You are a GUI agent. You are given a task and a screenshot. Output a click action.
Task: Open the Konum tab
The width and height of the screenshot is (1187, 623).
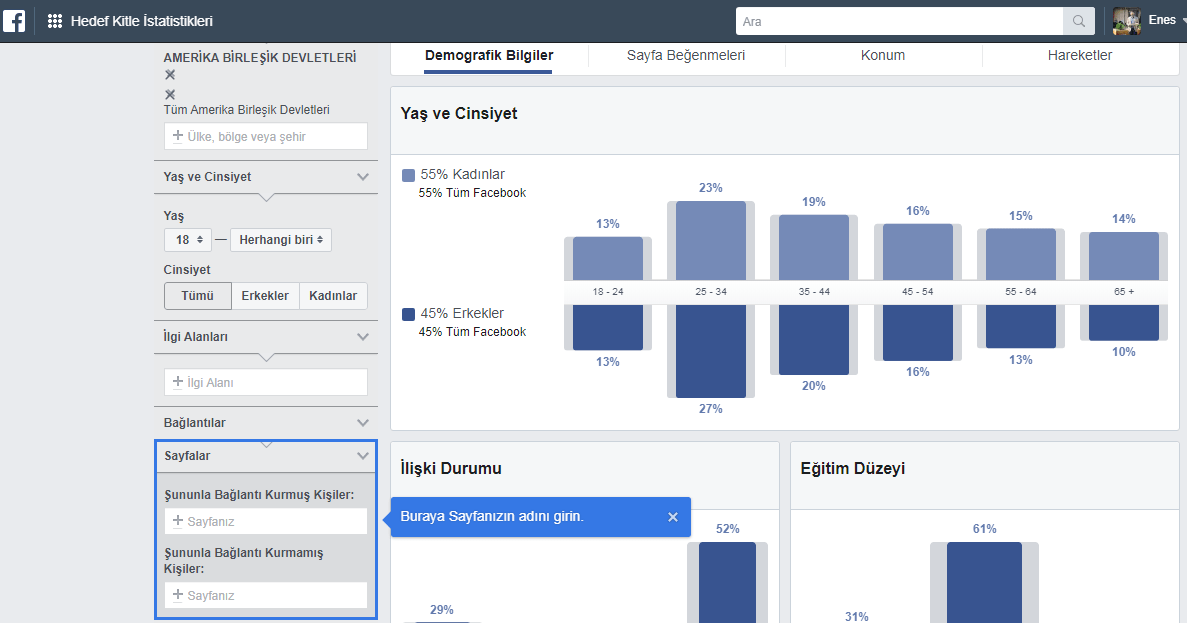click(x=883, y=55)
